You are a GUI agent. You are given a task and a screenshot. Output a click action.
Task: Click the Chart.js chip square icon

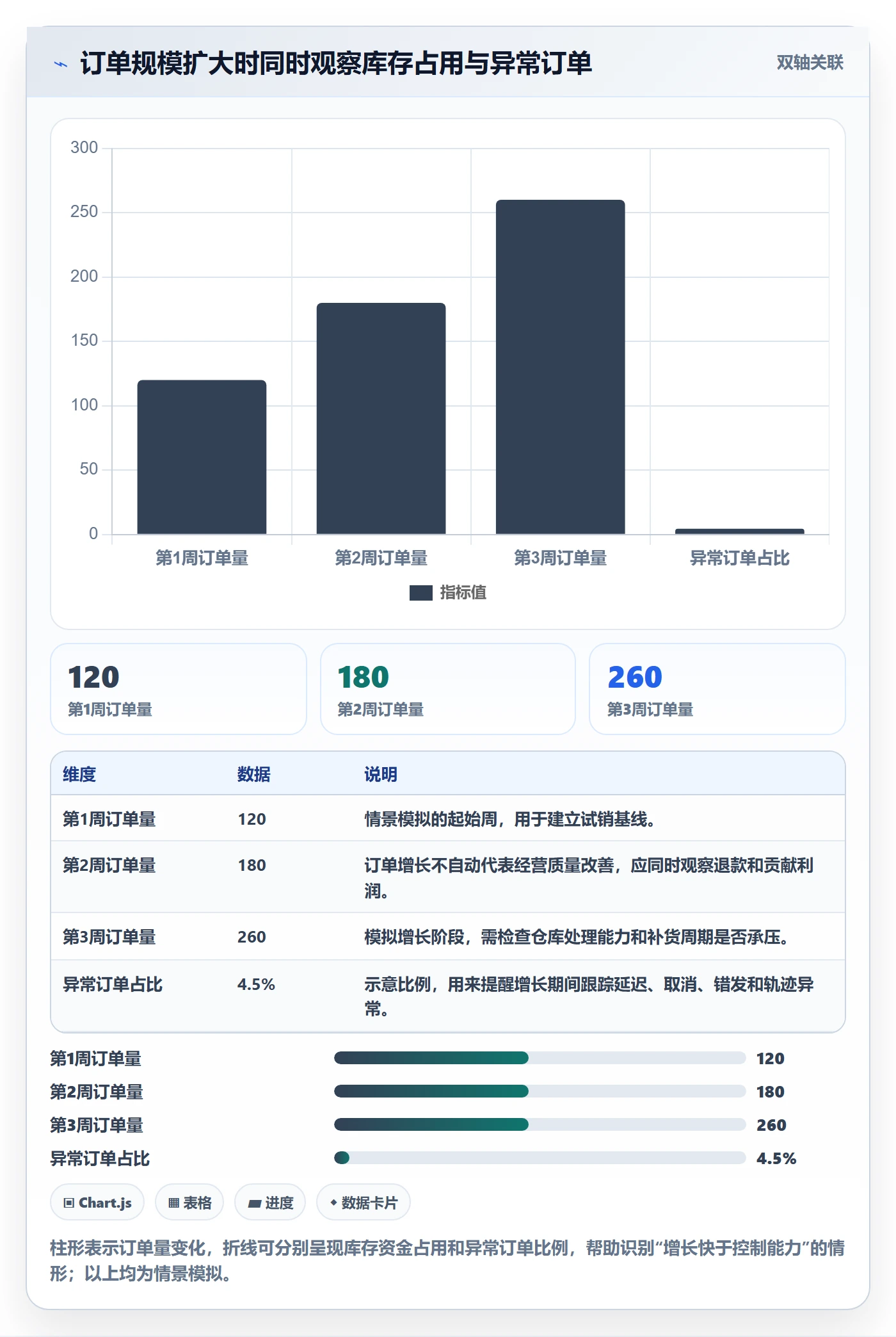[69, 1203]
